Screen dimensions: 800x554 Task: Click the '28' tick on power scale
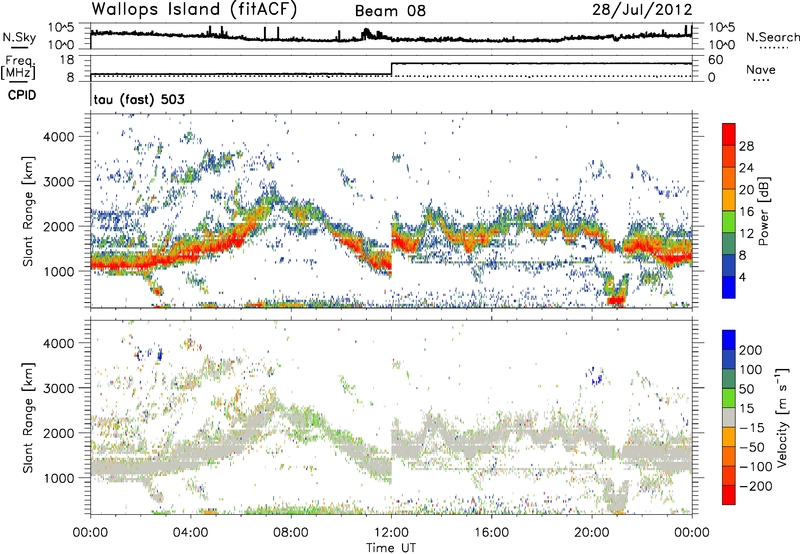[x=746, y=146]
